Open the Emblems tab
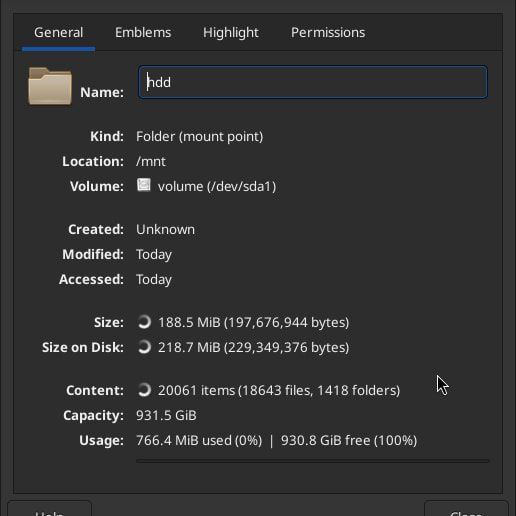The width and height of the screenshot is (516, 516). (143, 33)
